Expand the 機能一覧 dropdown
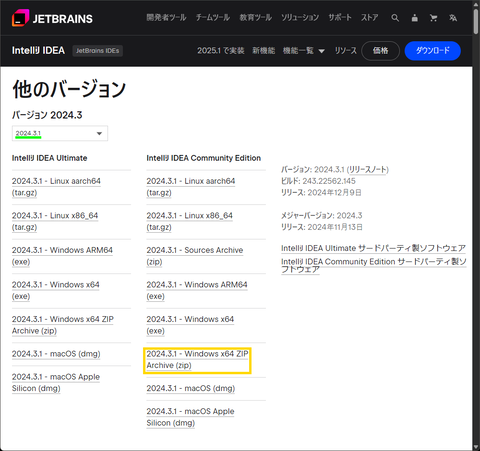 click(304, 51)
